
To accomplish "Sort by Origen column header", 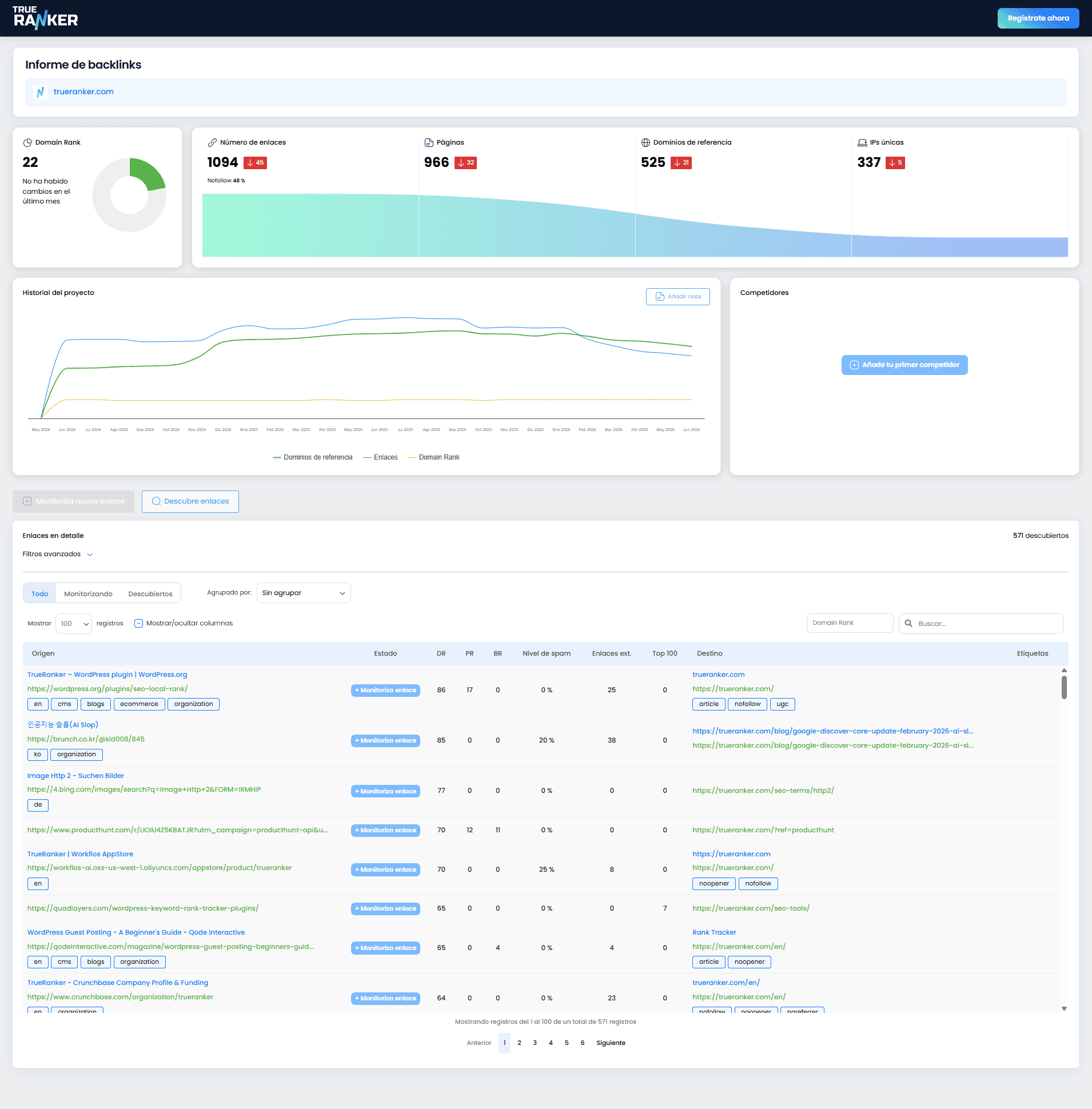I will 43,654.
